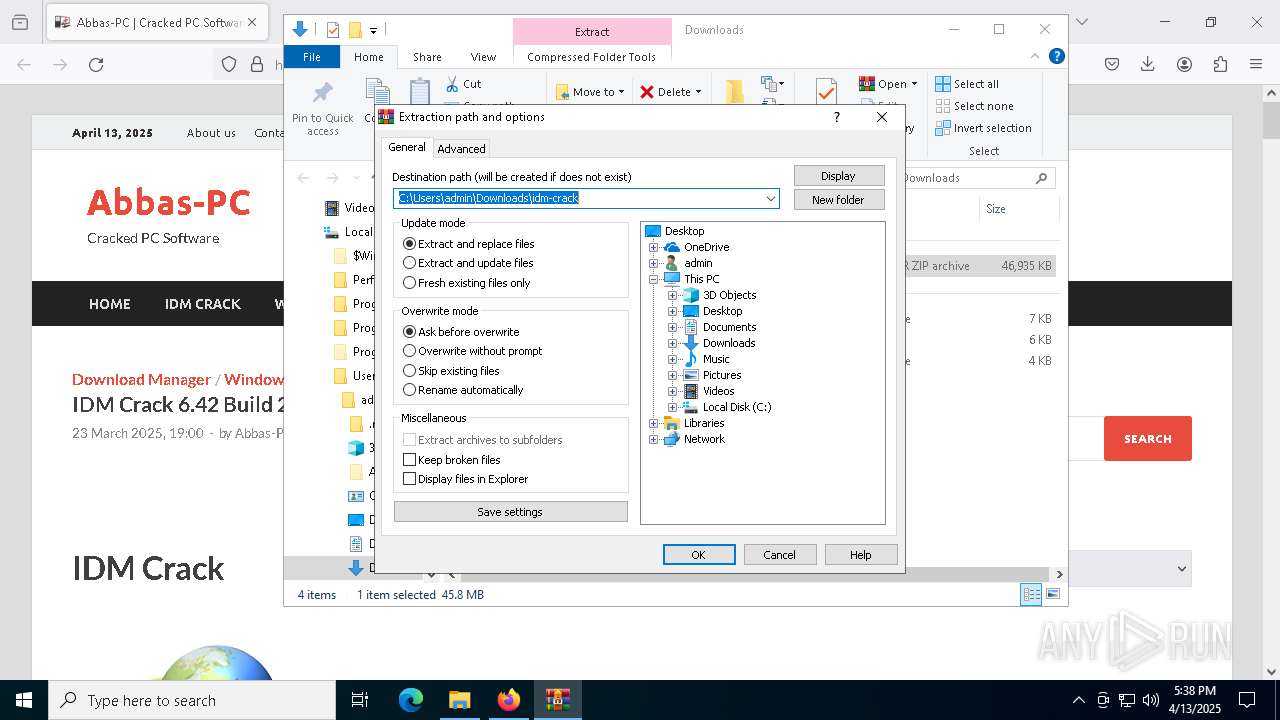Expand Network tree node
The width and height of the screenshot is (1280, 720).
pos(653,439)
